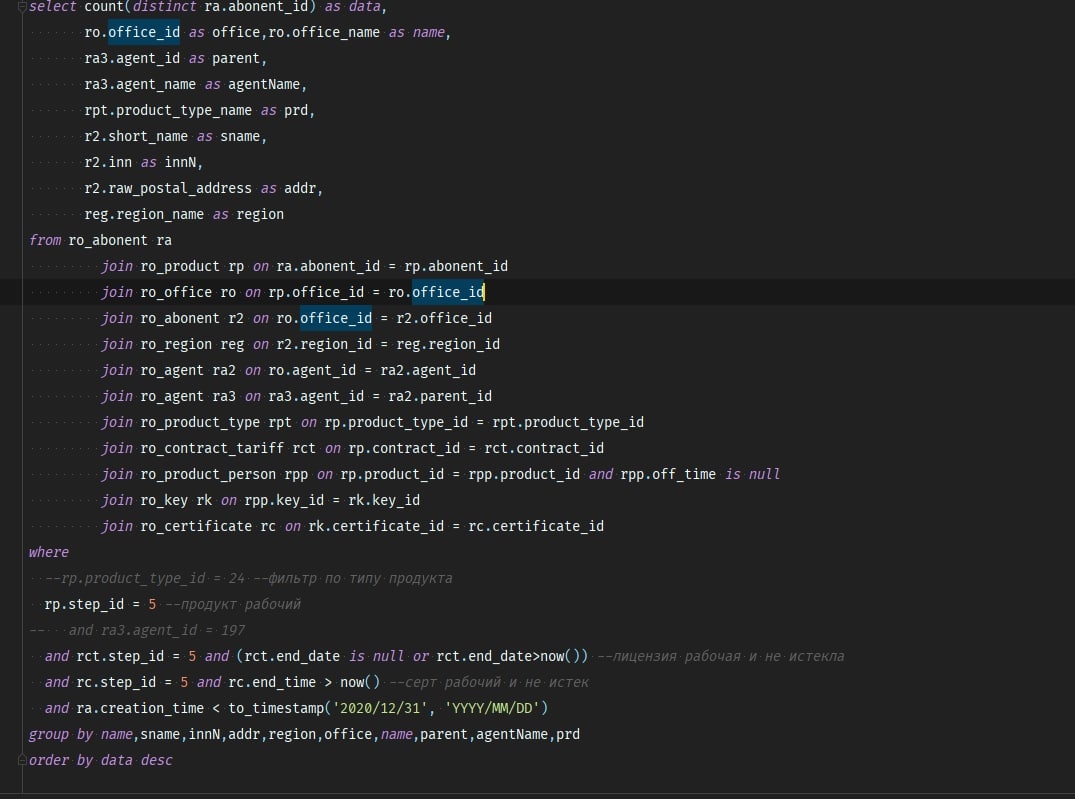Collapse the fold marker beside the select line
This screenshot has width=1075, height=799.
[x=22, y=7]
